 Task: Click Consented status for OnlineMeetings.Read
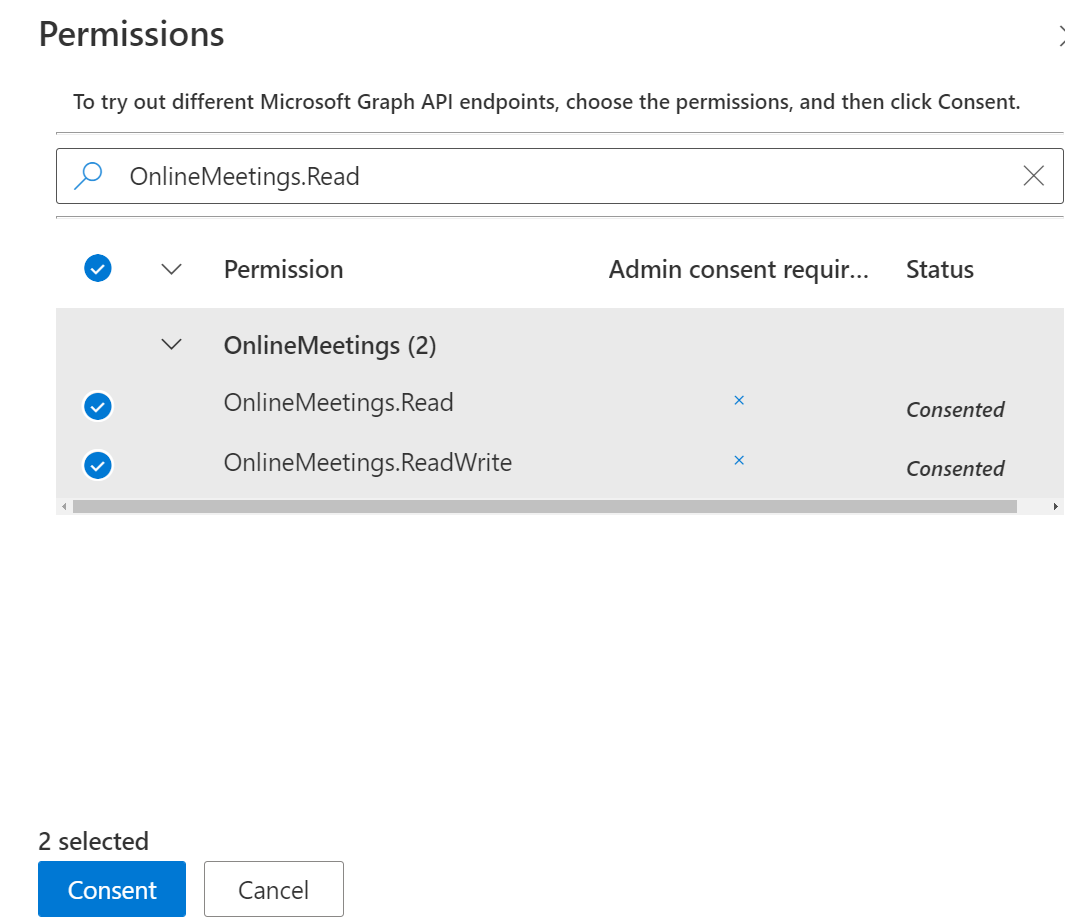(x=955, y=410)
